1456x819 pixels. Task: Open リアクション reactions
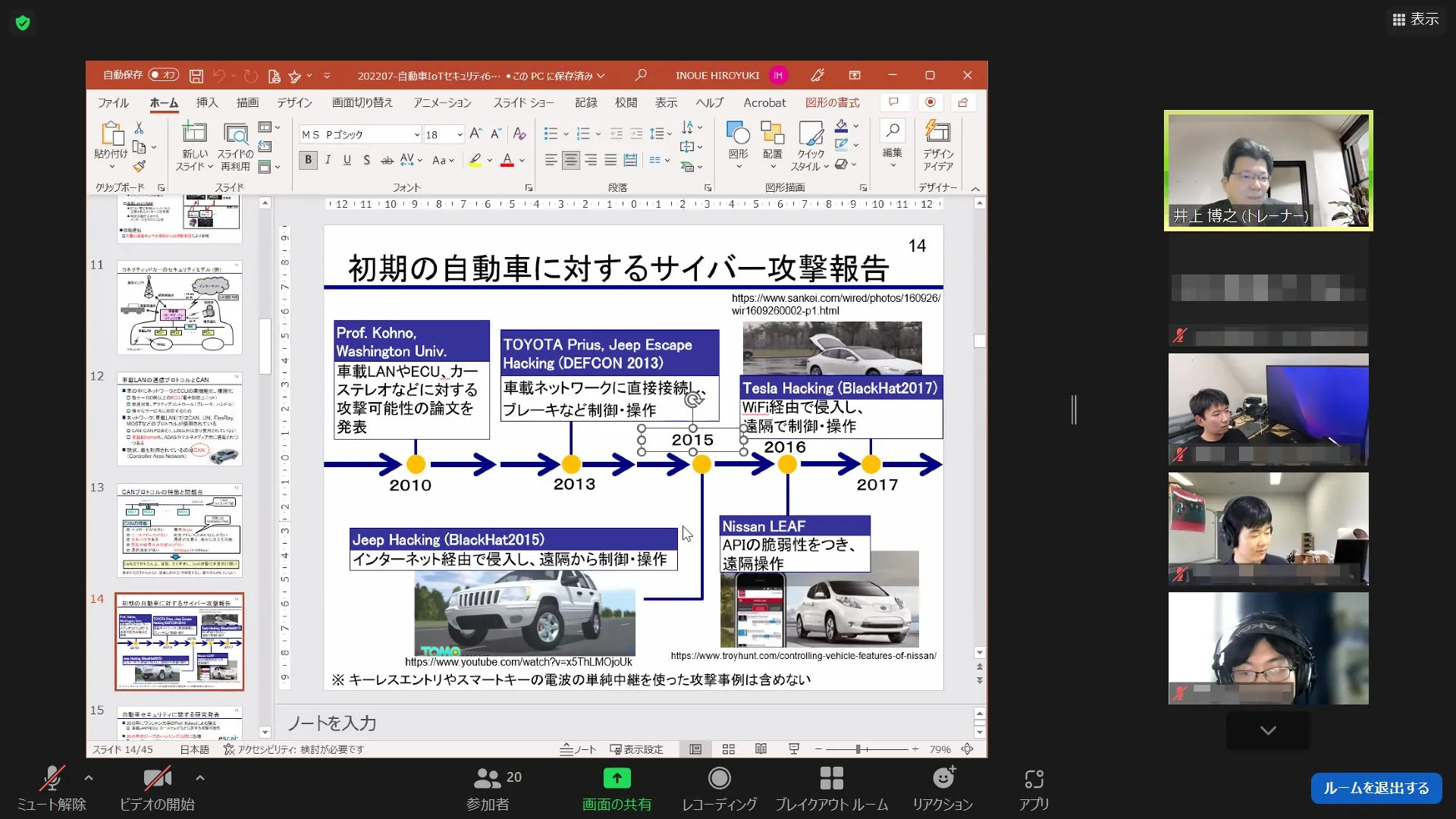pos(943,788)
